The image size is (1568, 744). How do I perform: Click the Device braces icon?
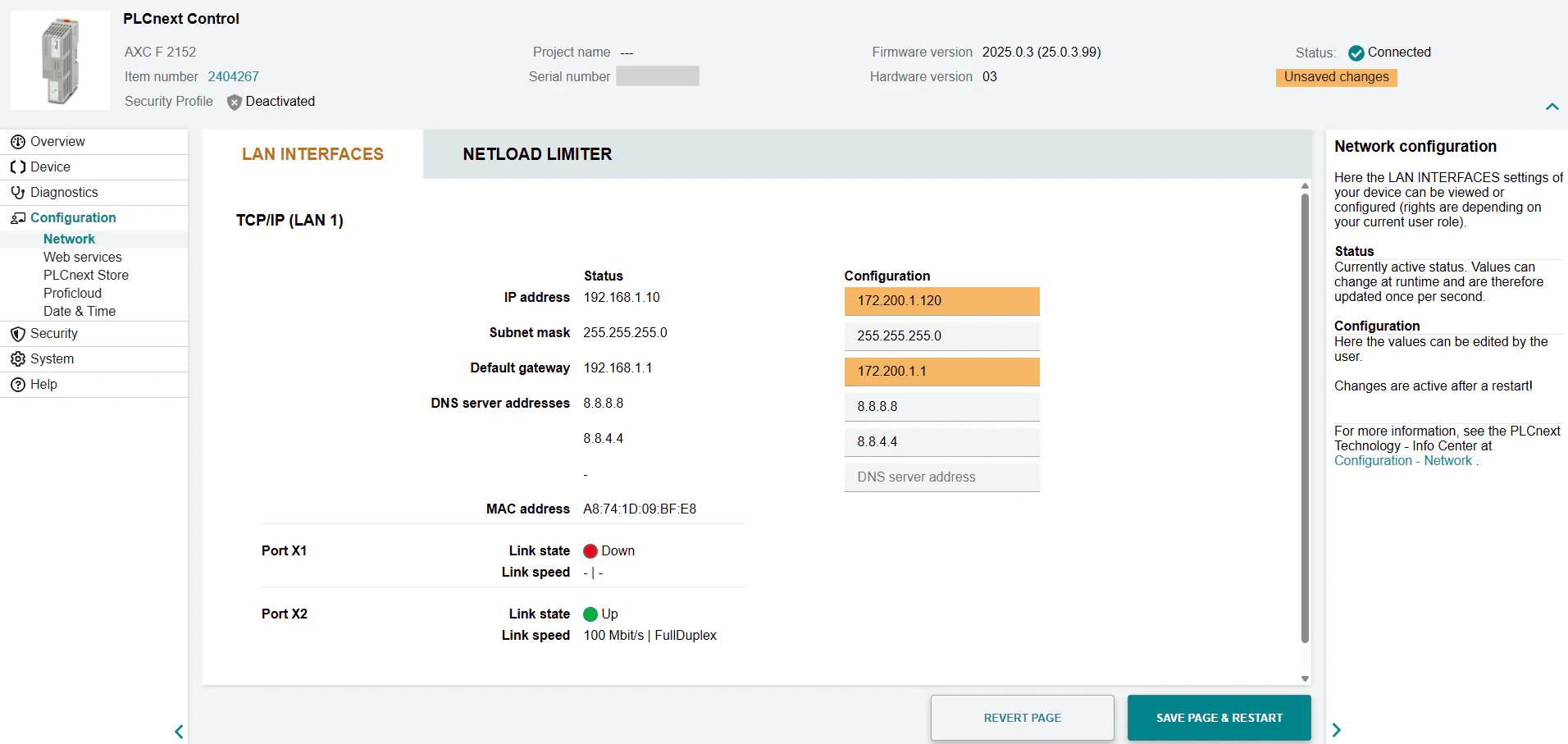(18, 167)
